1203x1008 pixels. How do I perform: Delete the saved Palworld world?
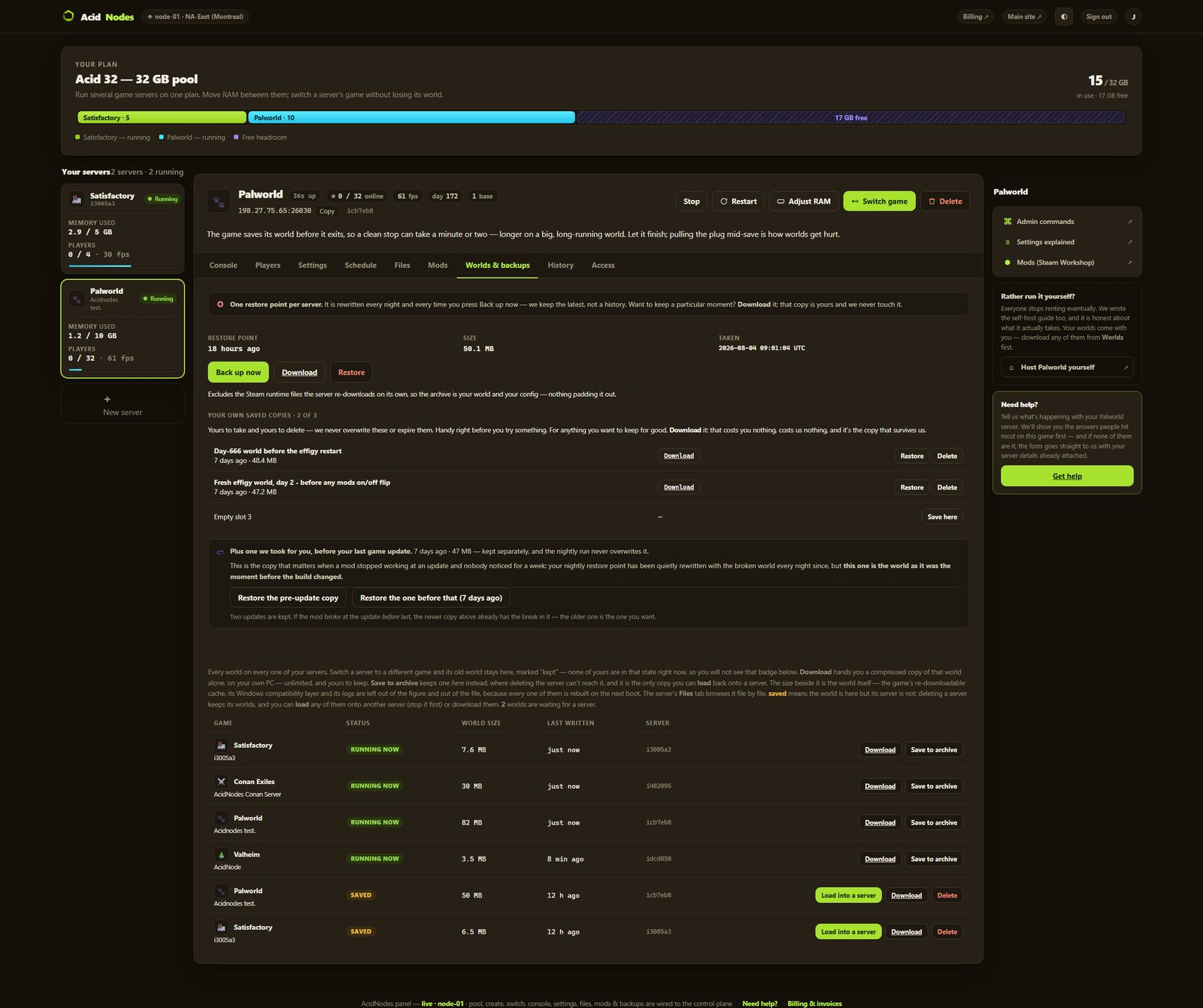click(947, 895)
